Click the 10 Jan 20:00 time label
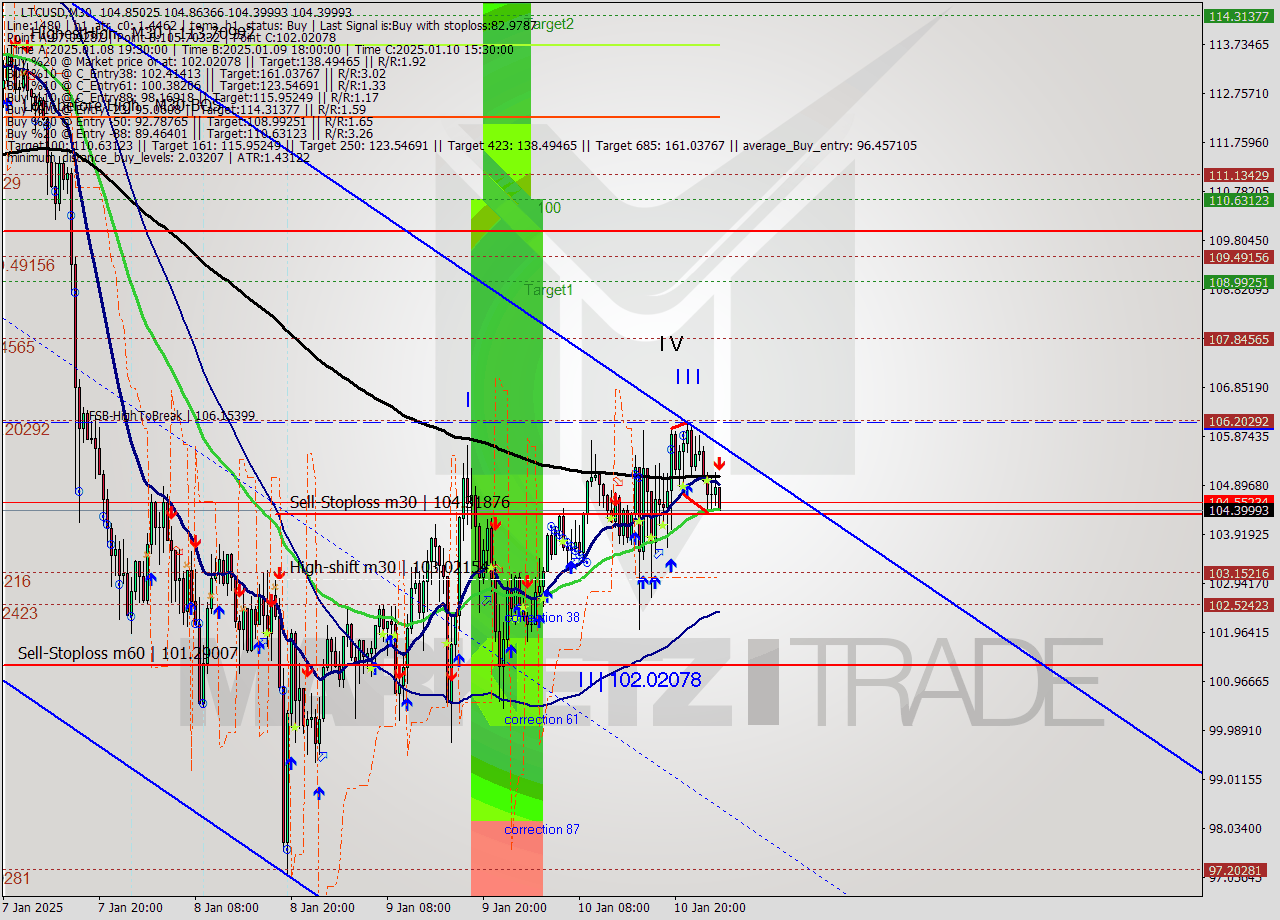The width and height of the screenshot is (1280, 920). 710,908
